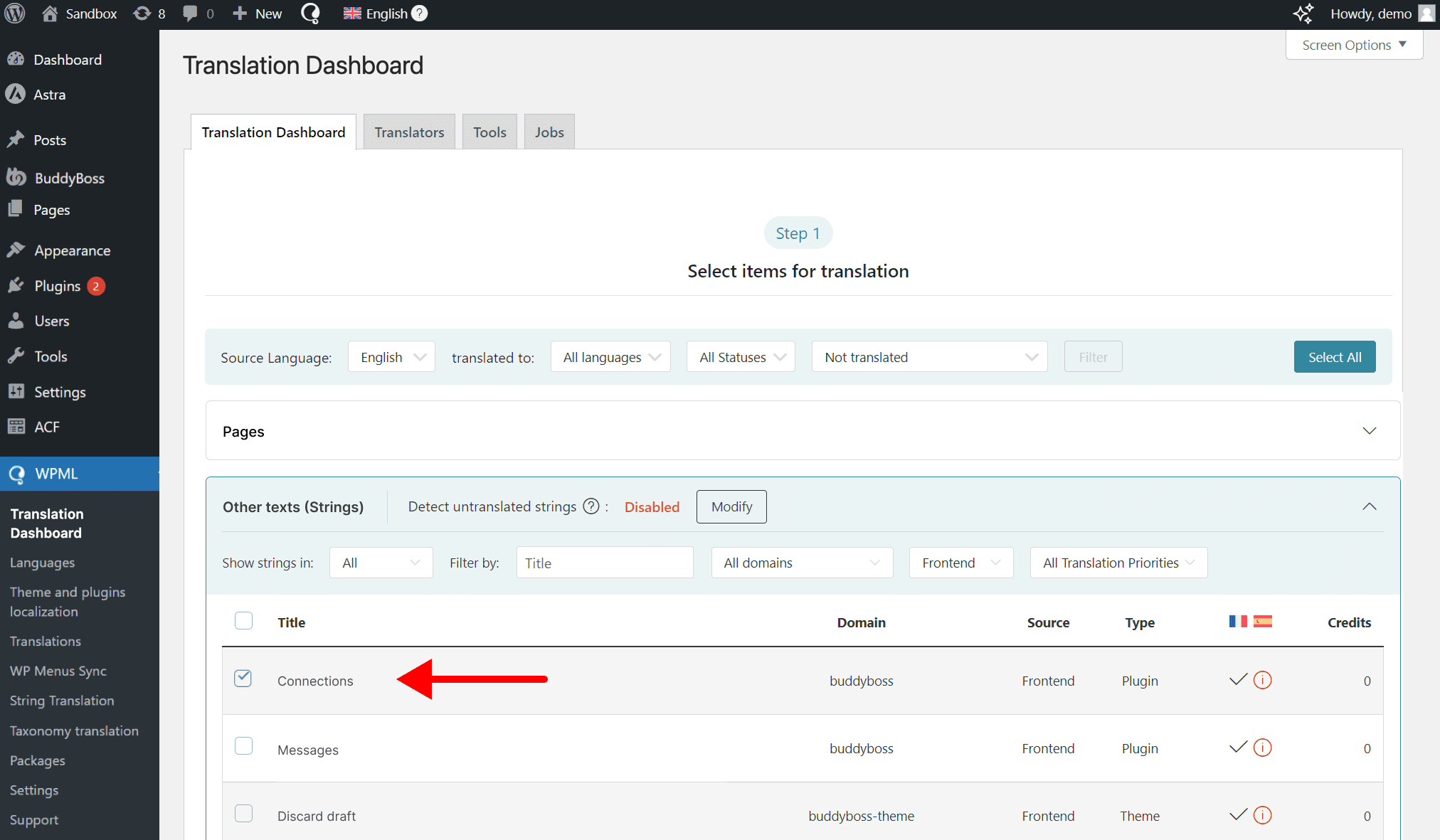Open the Astra theme menu

[x=49, y=95]
